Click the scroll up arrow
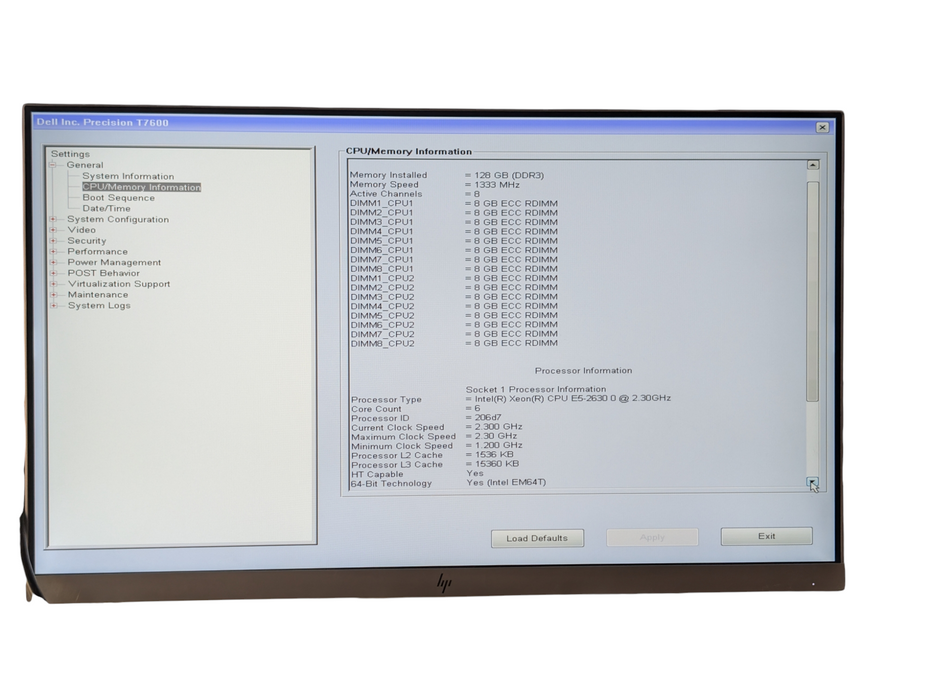Screen dimensions: 930x700 click(x=813, y=165)
